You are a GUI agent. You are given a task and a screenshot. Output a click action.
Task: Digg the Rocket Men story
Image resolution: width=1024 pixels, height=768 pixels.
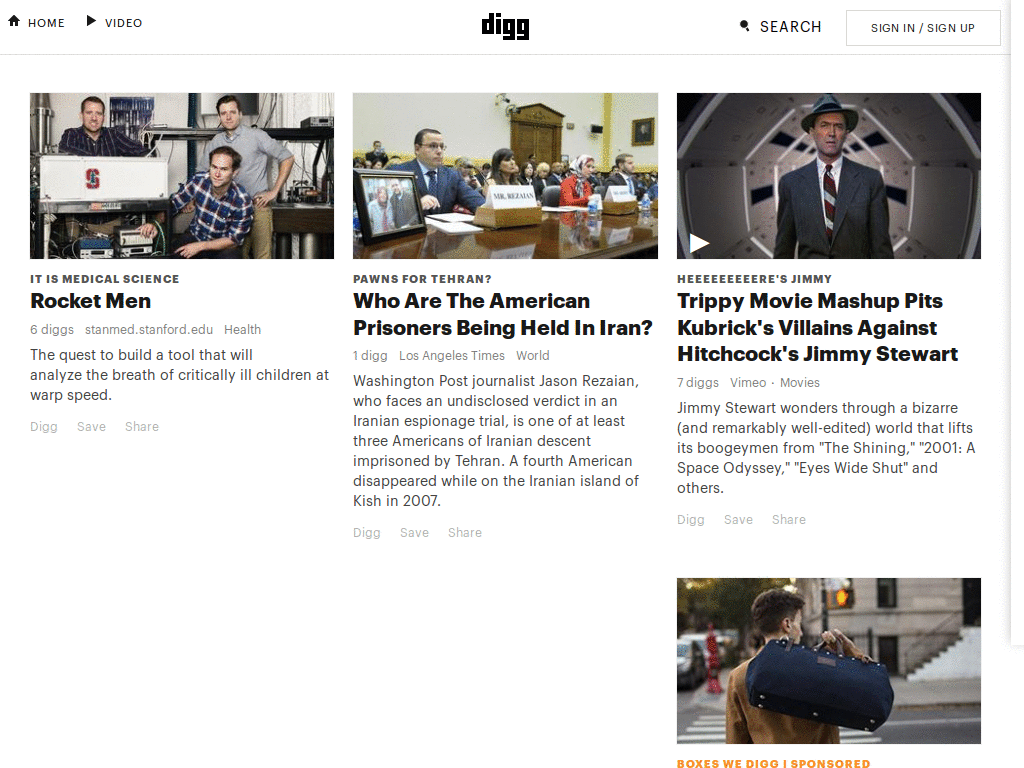point(44,426)
